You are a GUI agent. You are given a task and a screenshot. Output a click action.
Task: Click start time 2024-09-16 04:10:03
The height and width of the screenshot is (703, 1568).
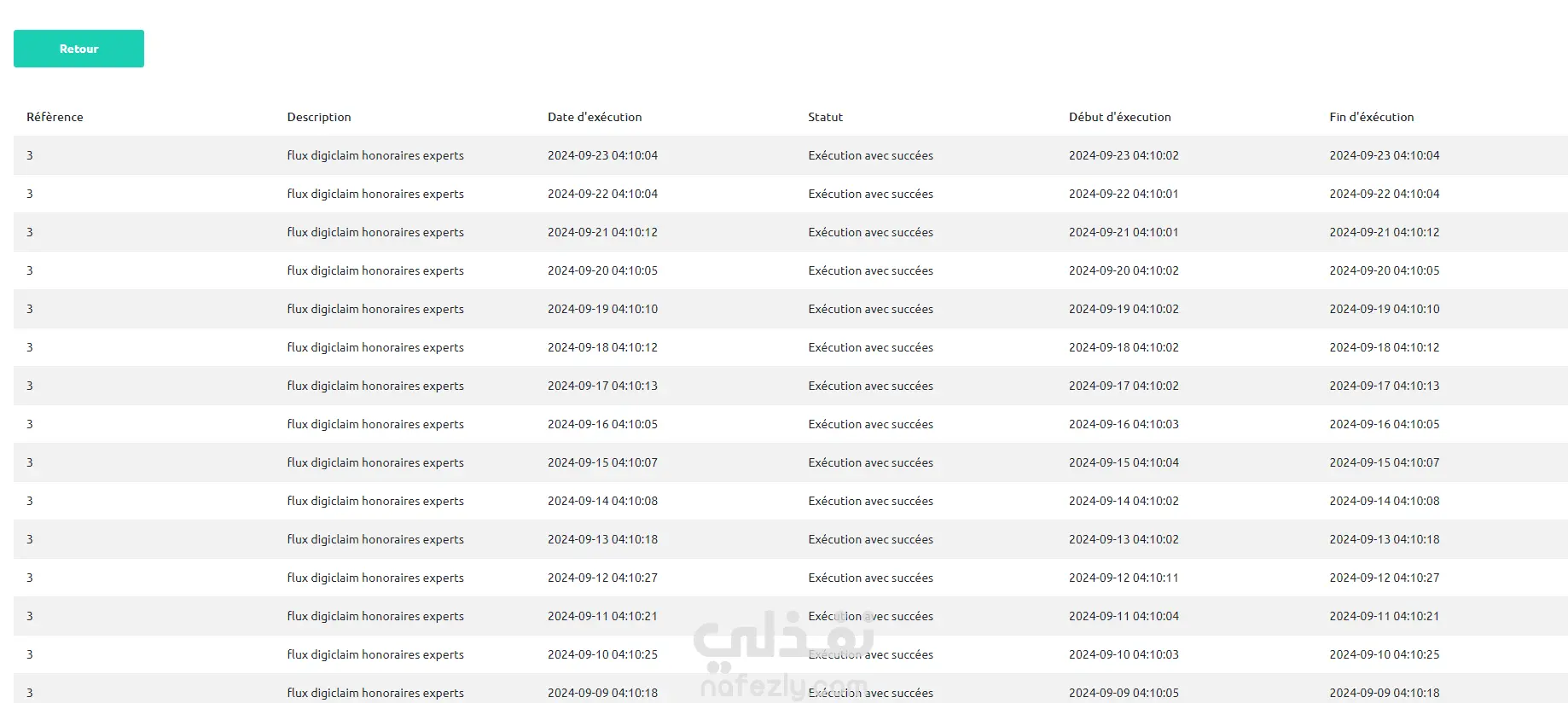click(1124, 424)
